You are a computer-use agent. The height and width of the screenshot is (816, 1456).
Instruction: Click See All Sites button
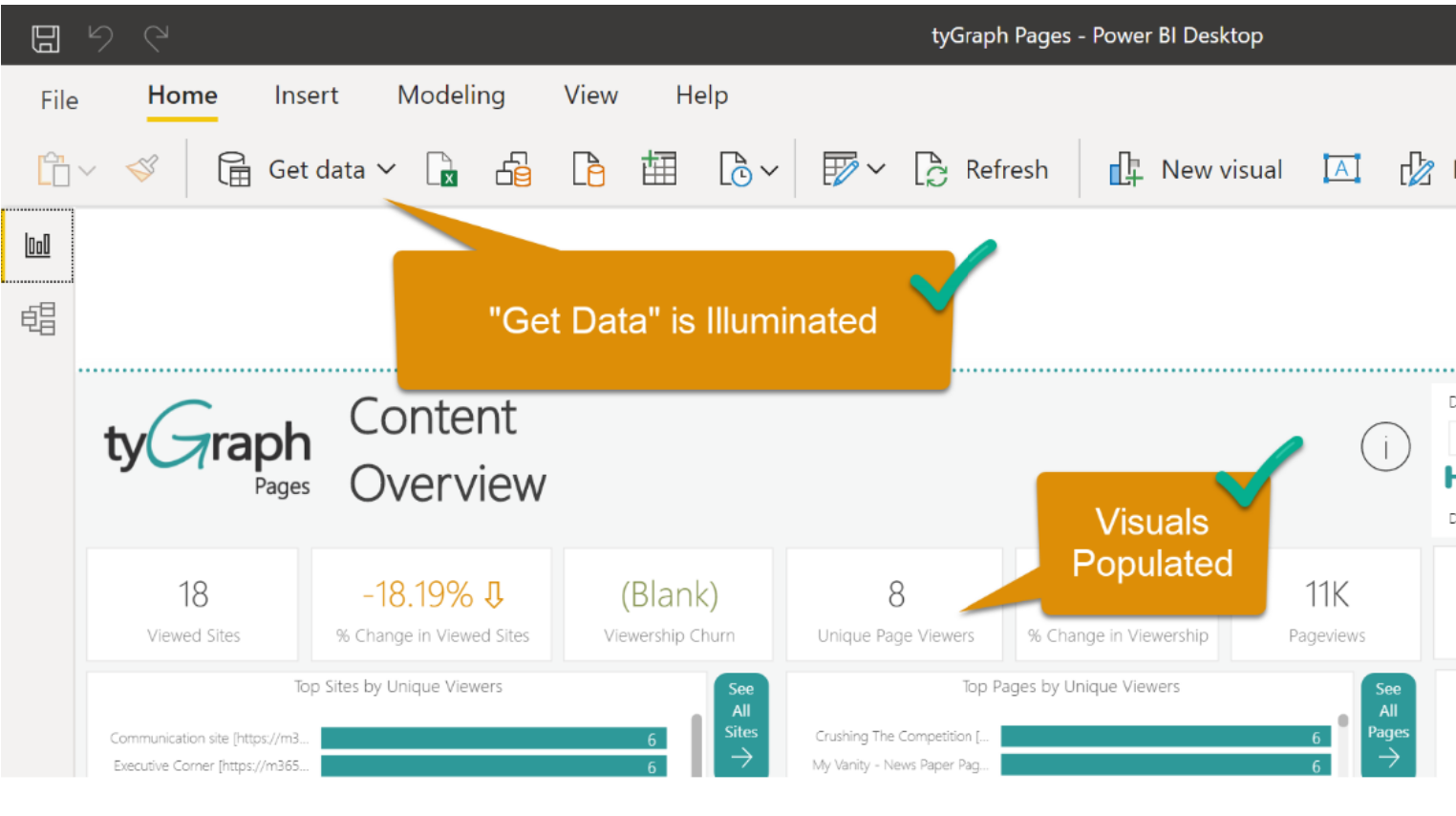[741, 724]
